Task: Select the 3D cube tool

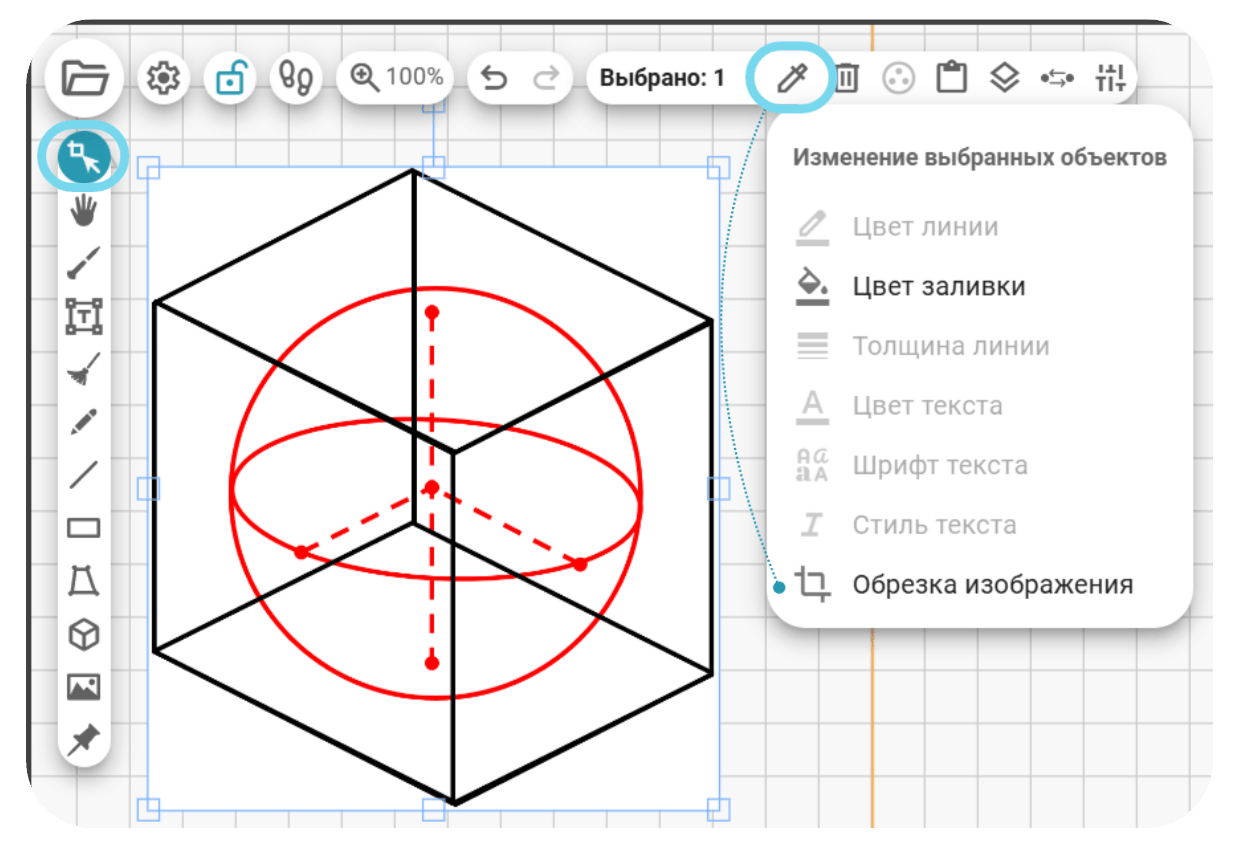Action: [84, 634]
